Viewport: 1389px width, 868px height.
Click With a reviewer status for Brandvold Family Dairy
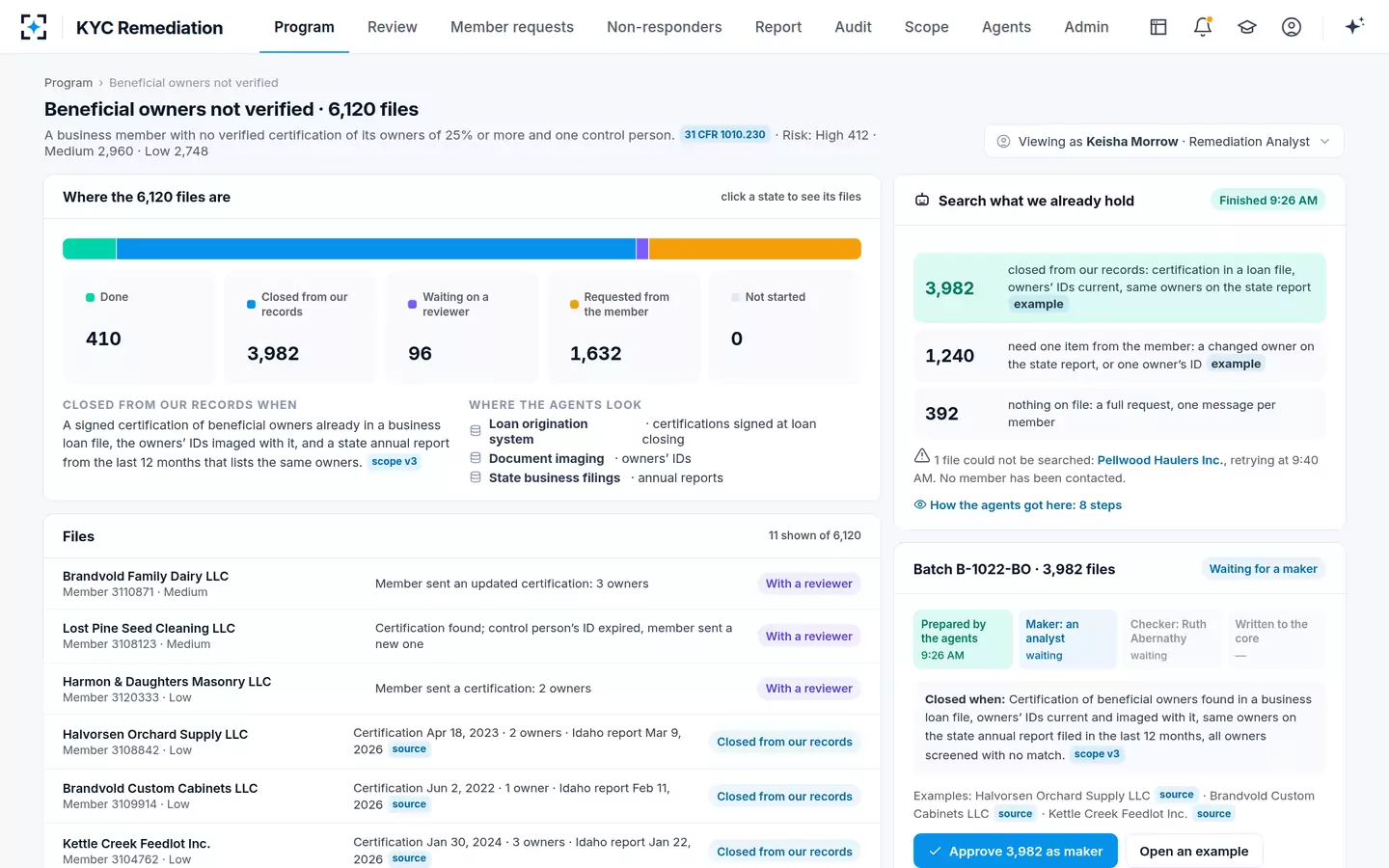click(809, 583)
